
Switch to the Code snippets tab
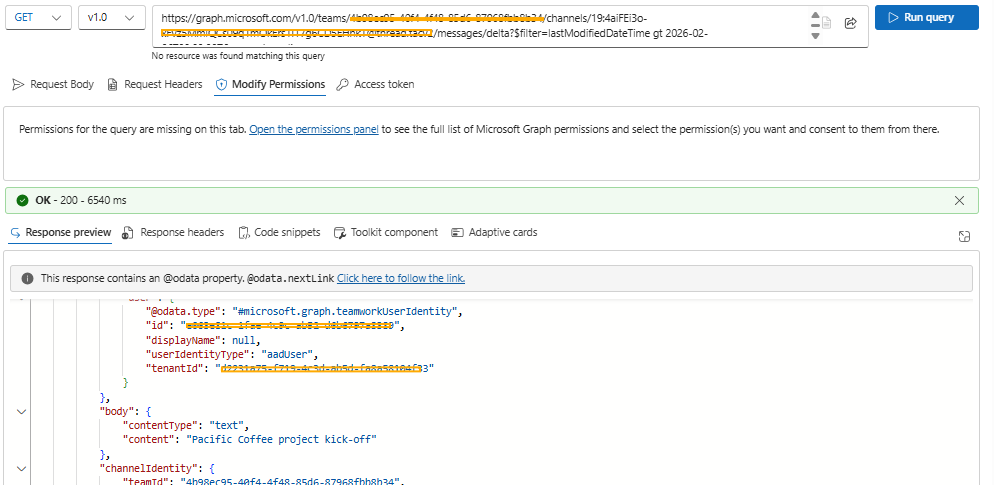[x=279, y=233]
